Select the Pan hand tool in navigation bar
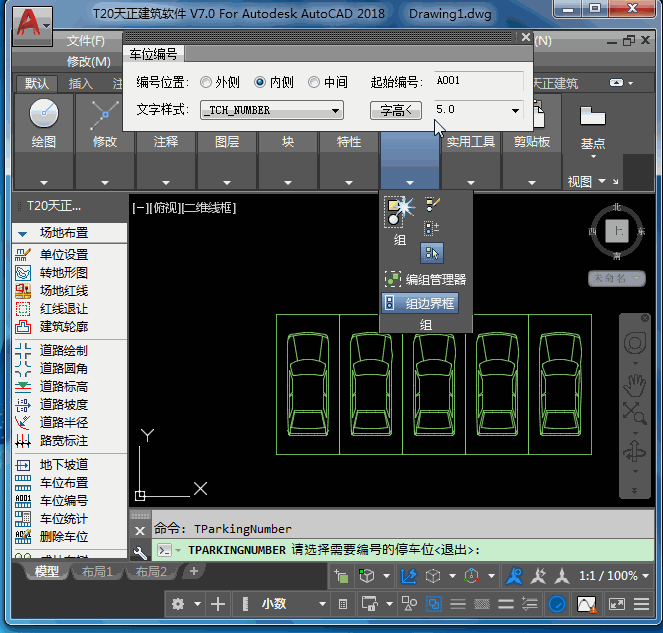663x633 pixels. 635,385
